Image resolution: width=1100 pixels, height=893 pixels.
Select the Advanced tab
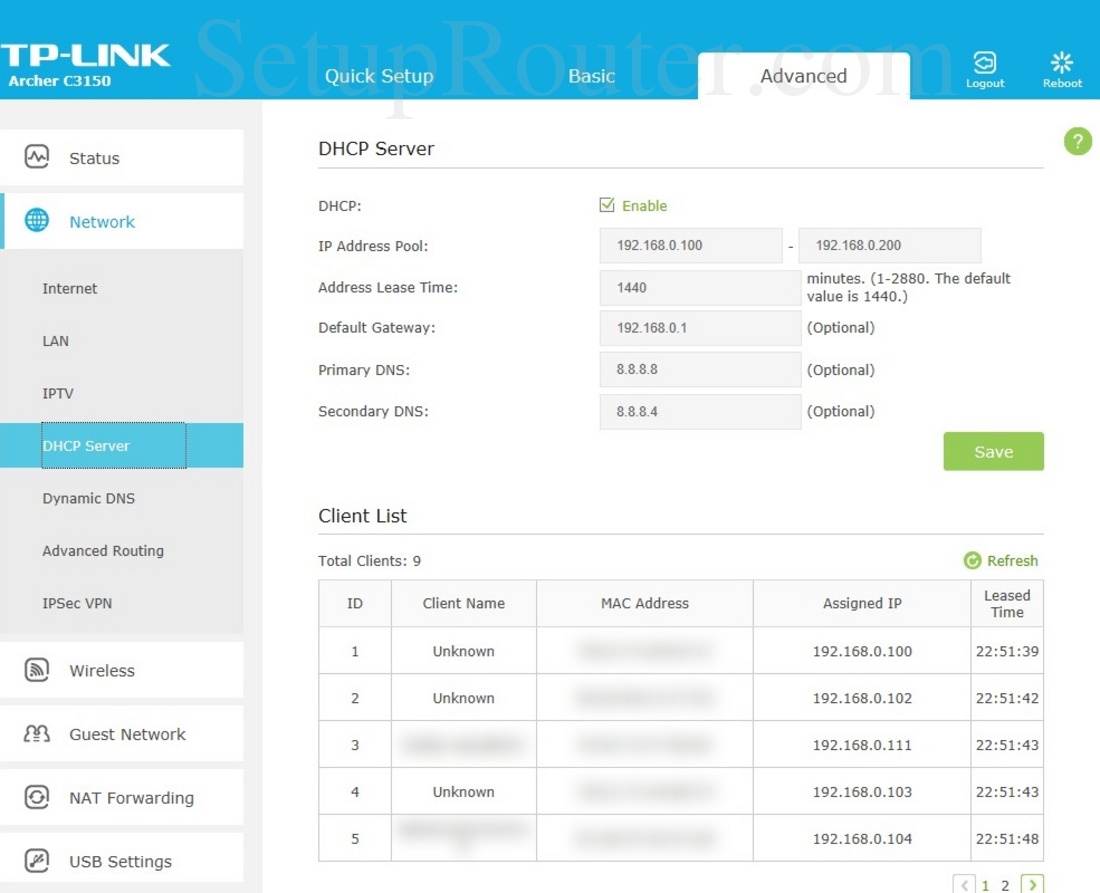pos(804,76)
